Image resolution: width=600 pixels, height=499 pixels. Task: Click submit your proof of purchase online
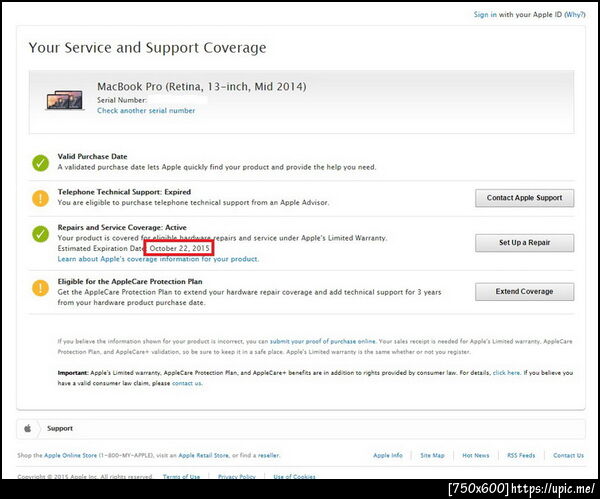[x=323, y=341]
